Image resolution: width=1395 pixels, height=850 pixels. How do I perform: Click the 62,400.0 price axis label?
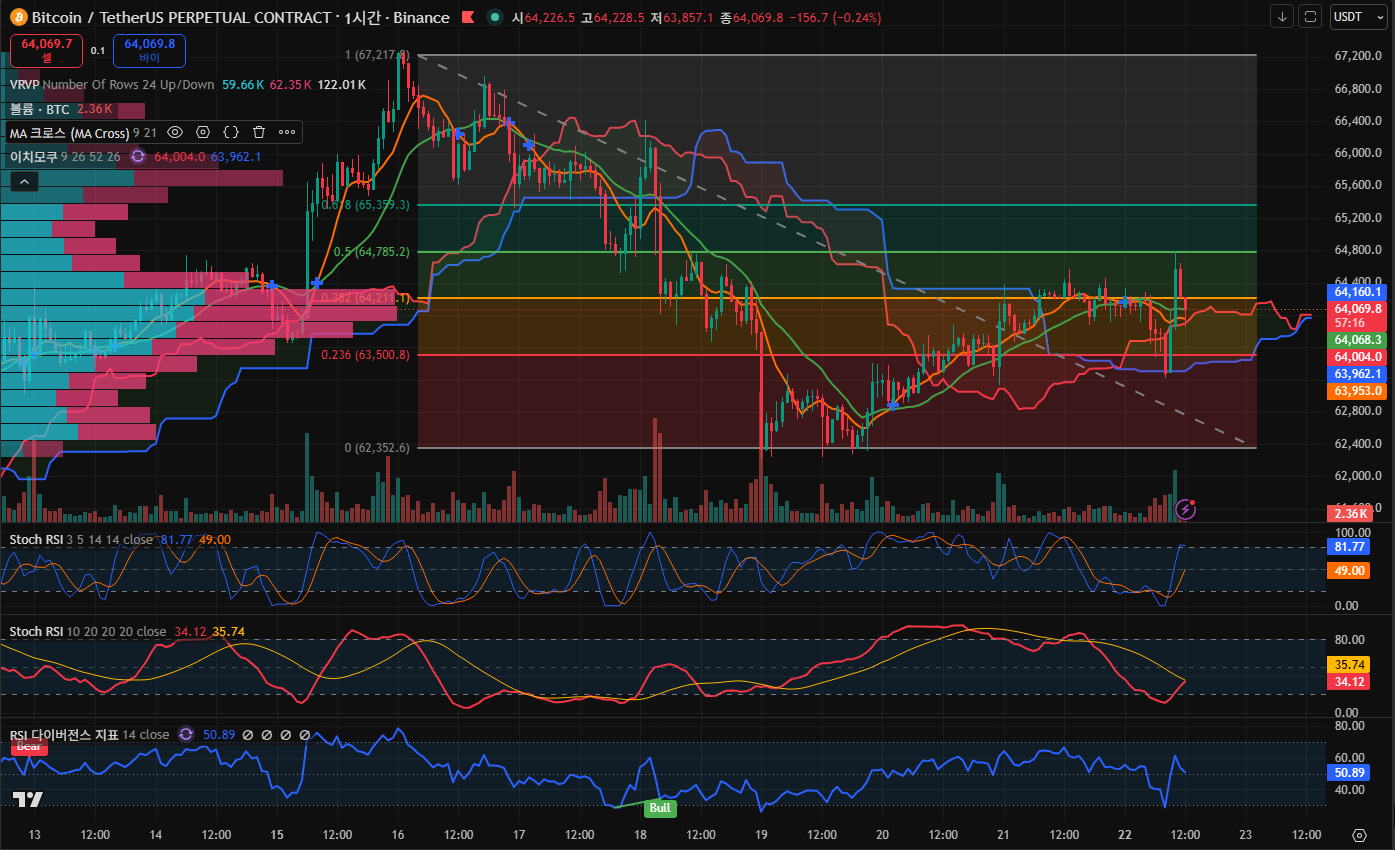[1359, 444]
